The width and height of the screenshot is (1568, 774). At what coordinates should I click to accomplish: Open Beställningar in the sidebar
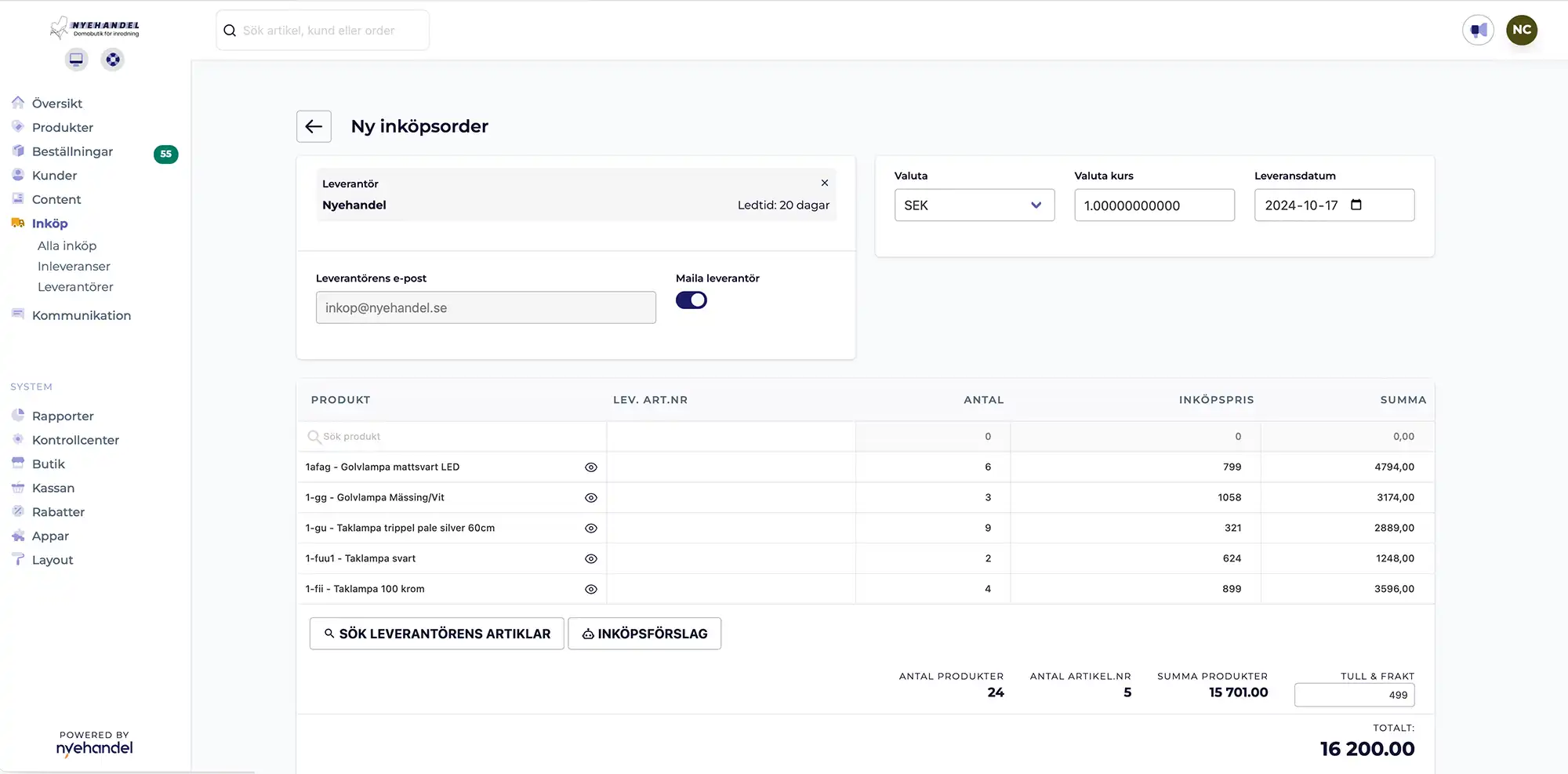click(x=72, y=151)
